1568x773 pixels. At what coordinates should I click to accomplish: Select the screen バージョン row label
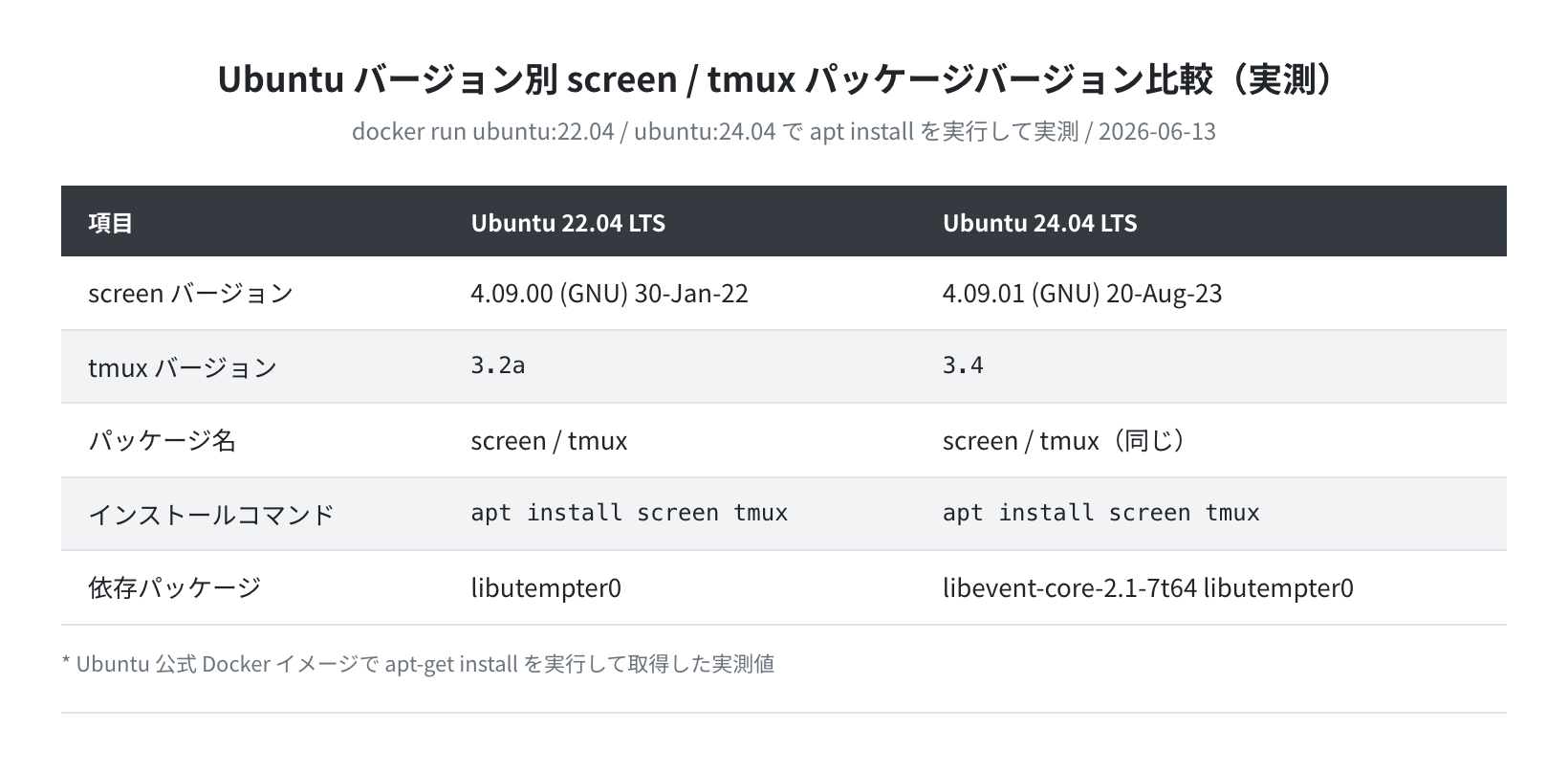coord(190,294)
